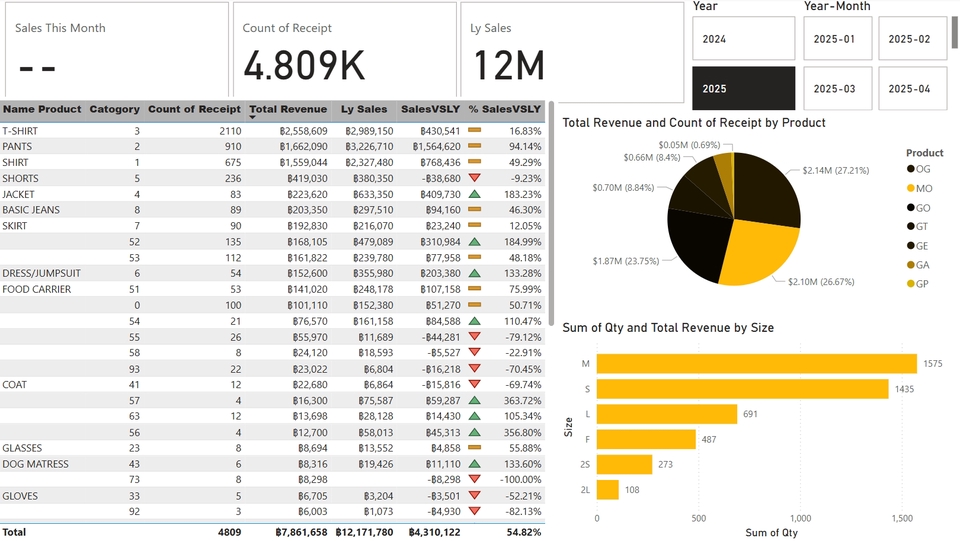Click the red down-triangle in the COAT row

pos(474,384)
